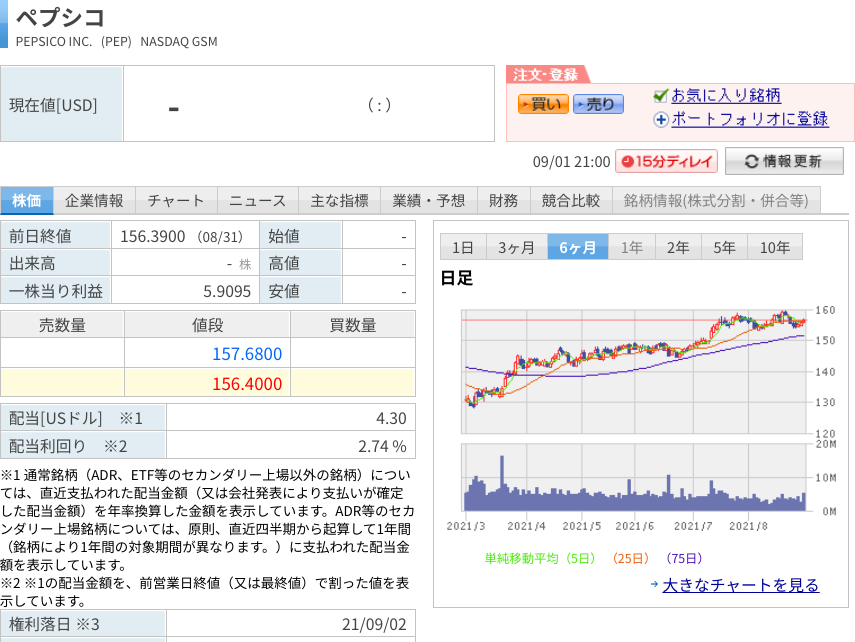Open the 競合比較 tab

click(571, 201)
